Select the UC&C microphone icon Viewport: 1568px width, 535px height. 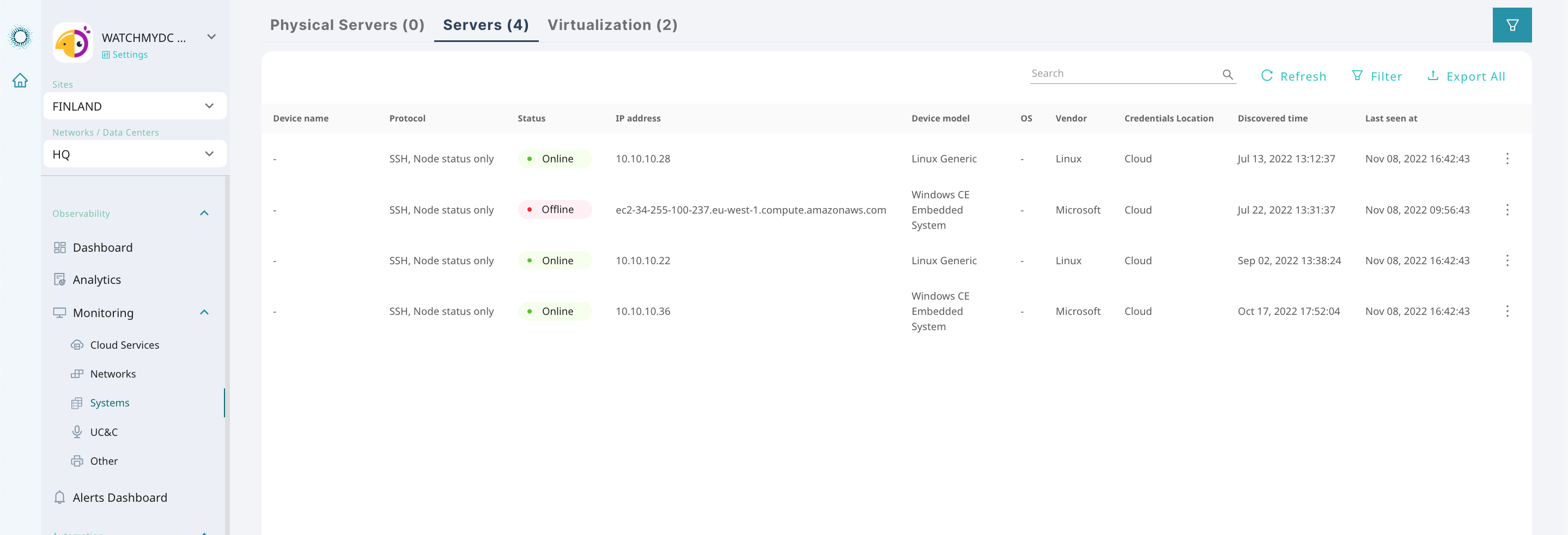[77, 431]
